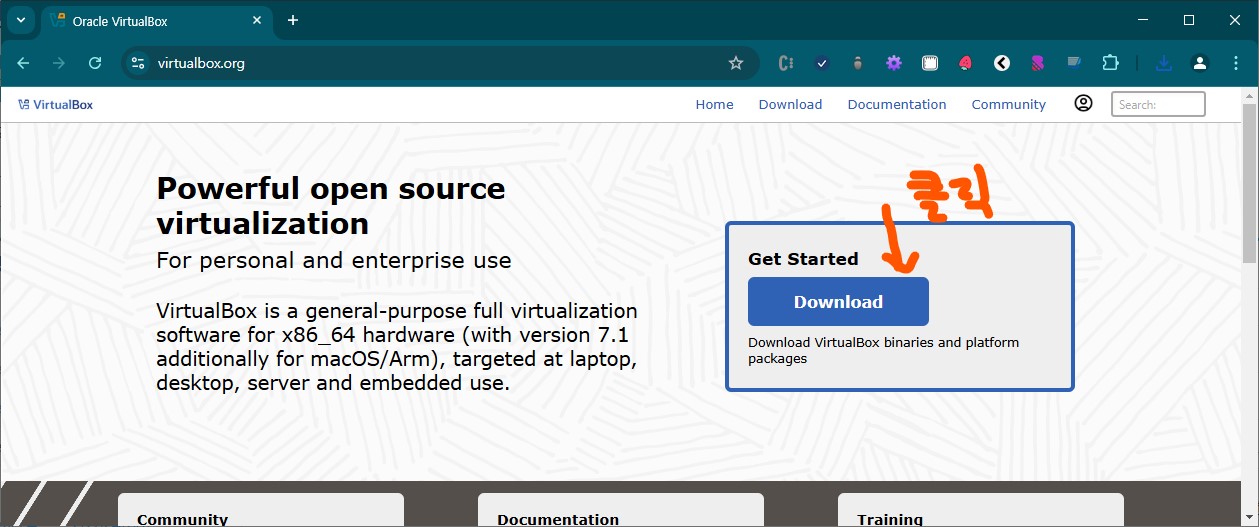Screen dimensions: 1259x527
Task: View site information icon in address bar
Action: (139, 63)
